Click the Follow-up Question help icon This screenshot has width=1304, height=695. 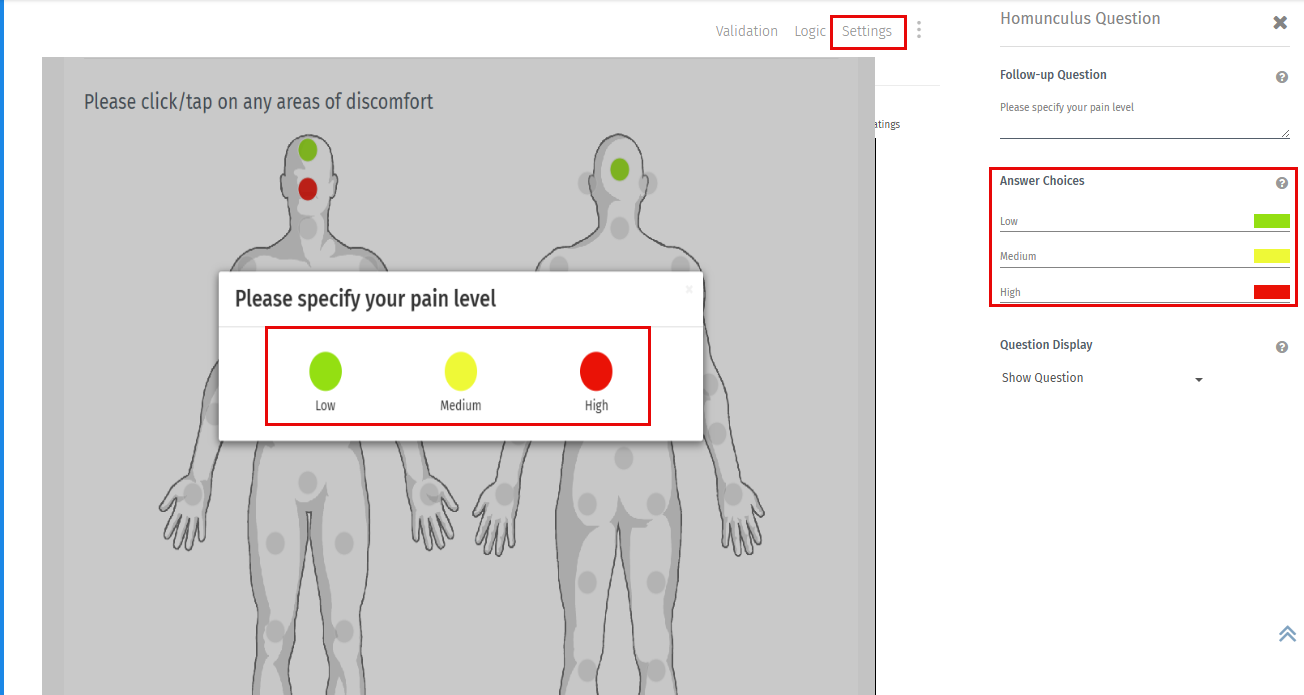pos(1282,76)
